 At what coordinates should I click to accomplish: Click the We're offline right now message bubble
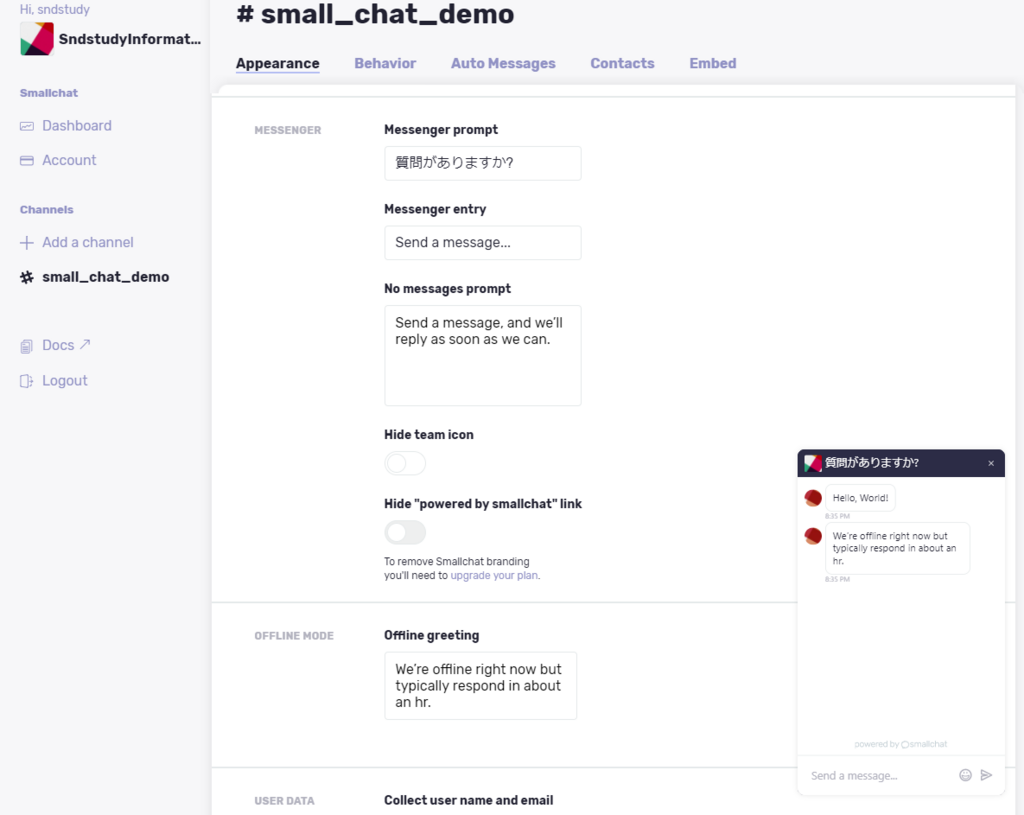(897, 549)
